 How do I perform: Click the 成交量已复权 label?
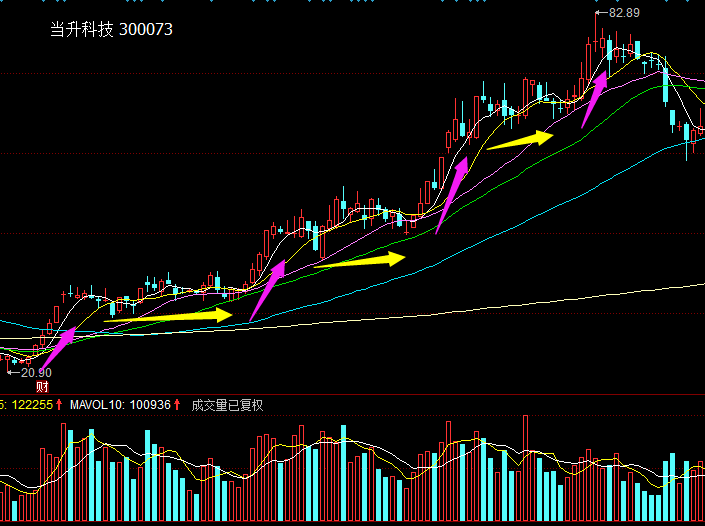click(227, 405)
